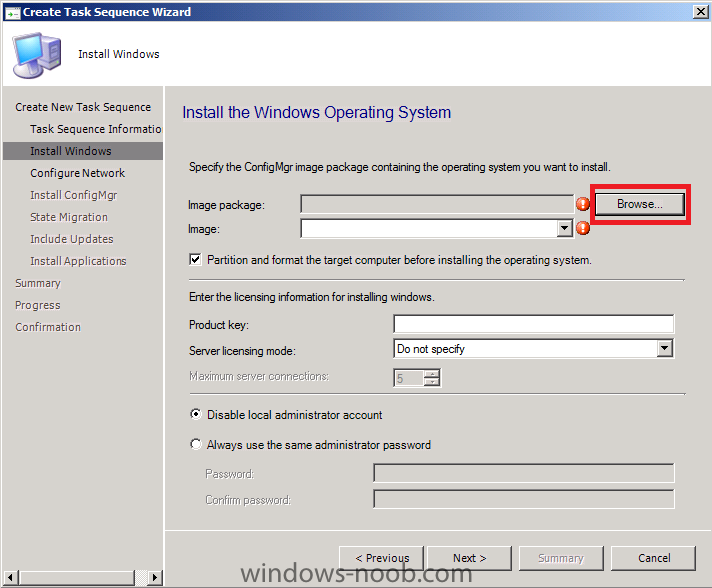Click the Product key input field
The width and height of the screenshot is (712, 588).
coord(534,324)
